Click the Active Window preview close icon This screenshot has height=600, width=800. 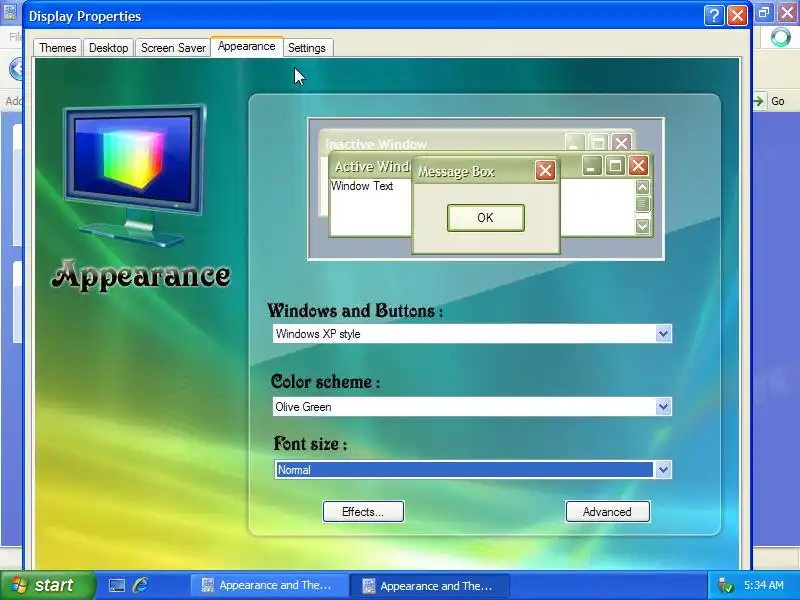[x=638, y=165]
